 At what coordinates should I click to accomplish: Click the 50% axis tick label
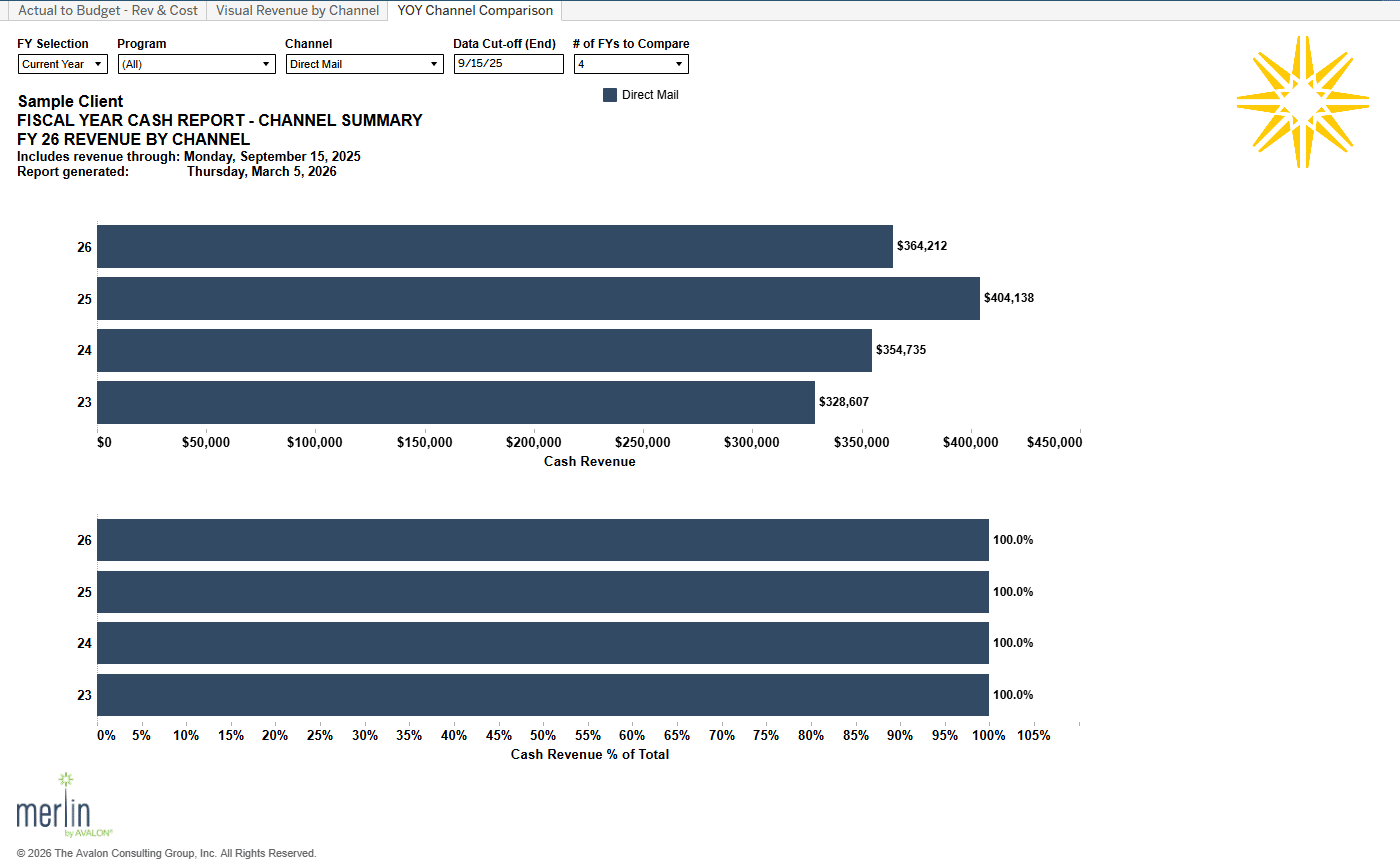[x=543, y=736]
